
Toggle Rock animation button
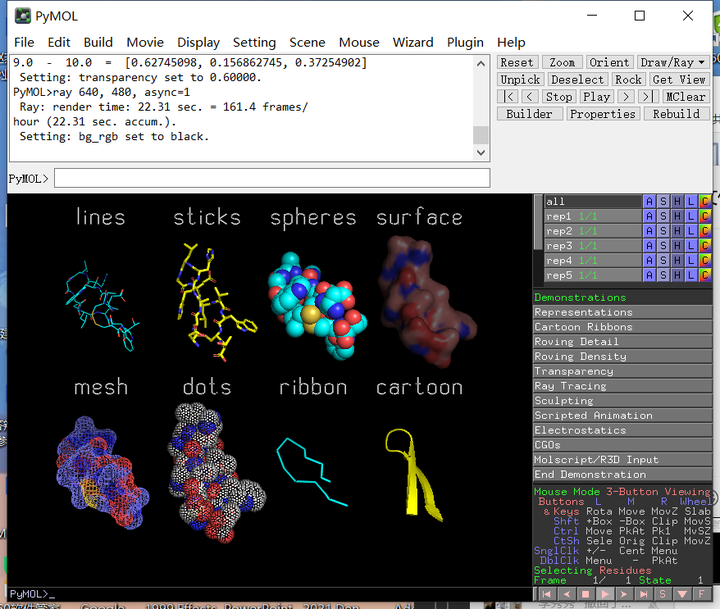pos(628,79)
